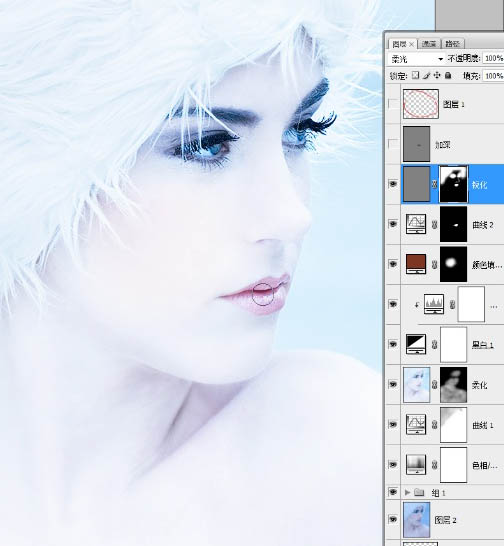This screenshot has width=504, height=546.
Task: Select layer named 曲线 2
Action: coord(482,225)
